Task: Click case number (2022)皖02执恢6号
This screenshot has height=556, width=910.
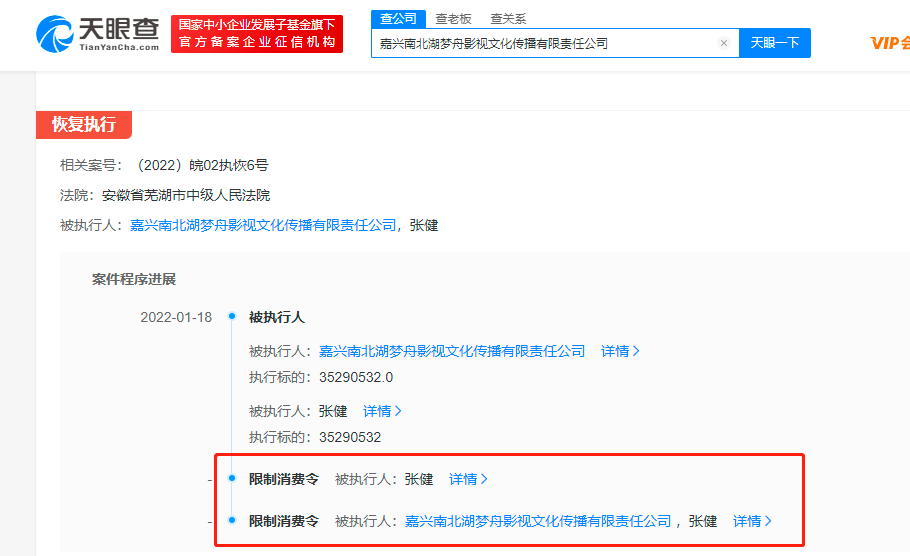Action: point(201,165)
